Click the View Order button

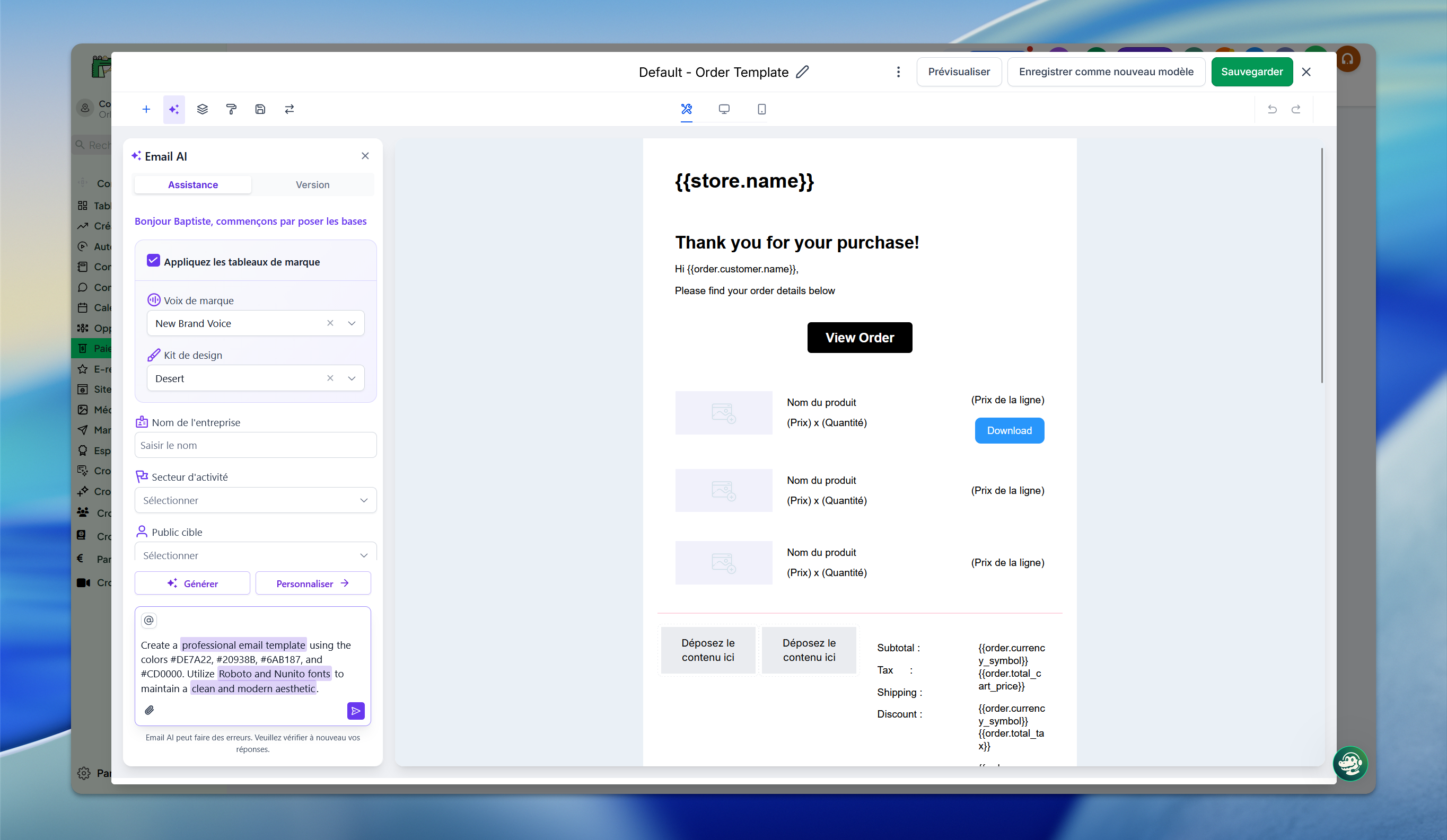pos(860,338)
